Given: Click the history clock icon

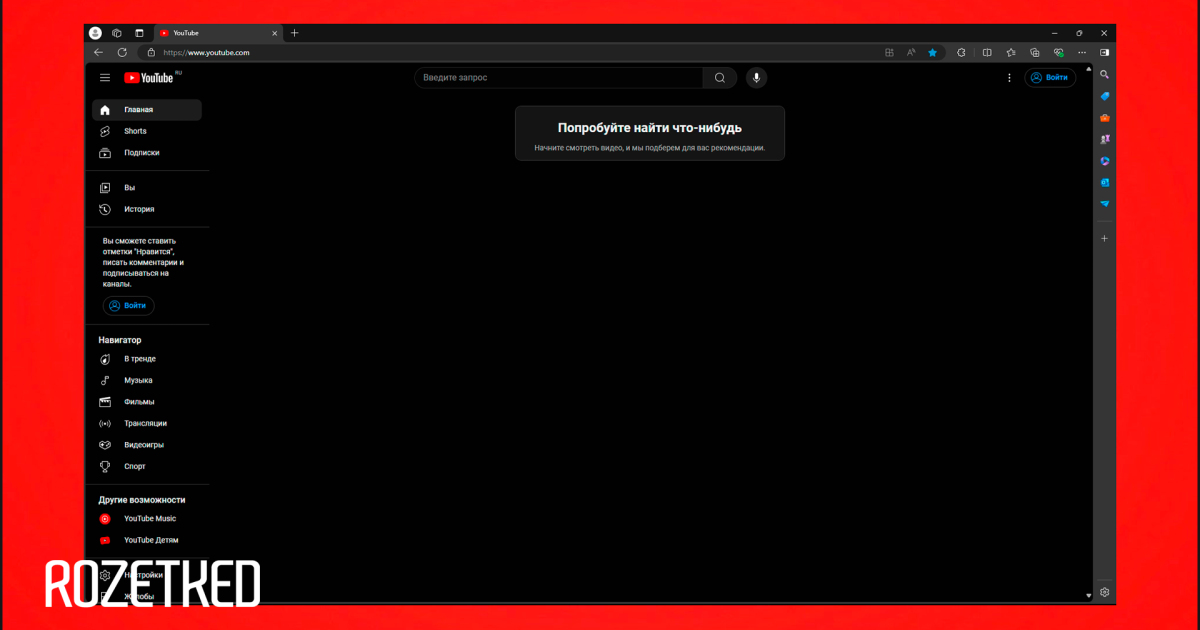Looking at the screenshot, I should (x=105, y=210).
